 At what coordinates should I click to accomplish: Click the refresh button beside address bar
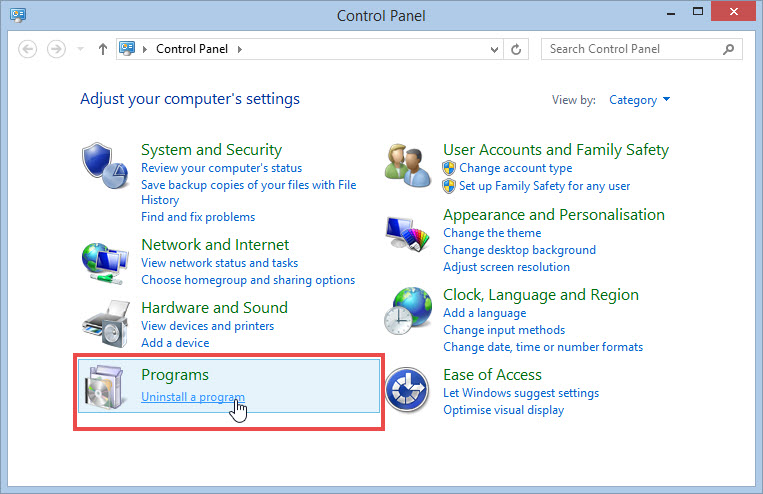(x=516, y=49)
